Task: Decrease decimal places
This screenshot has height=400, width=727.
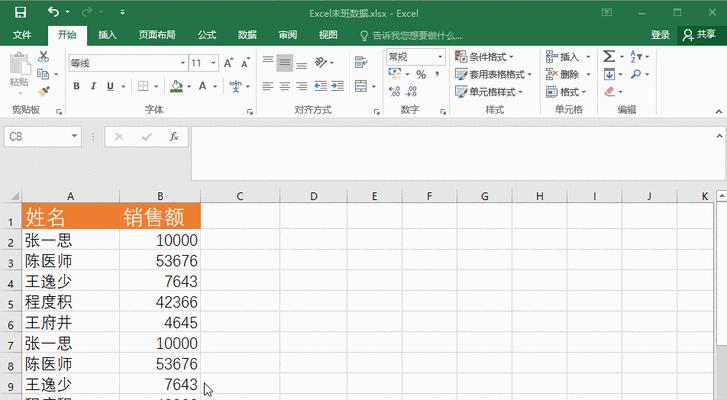Action: [x=411, y=91]
